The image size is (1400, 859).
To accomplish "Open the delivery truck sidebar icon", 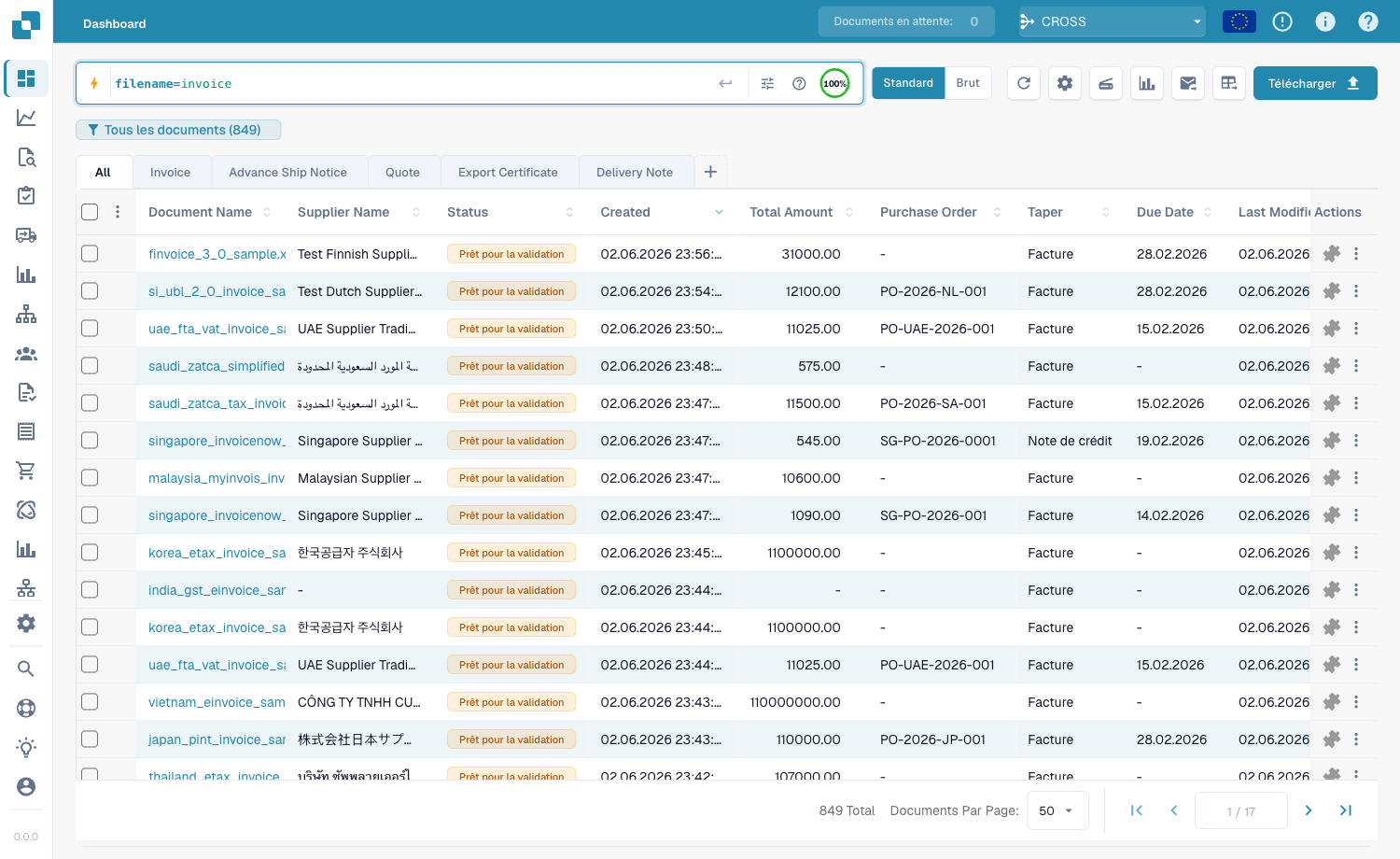I will pyautogui.click(x=26, y=235).
